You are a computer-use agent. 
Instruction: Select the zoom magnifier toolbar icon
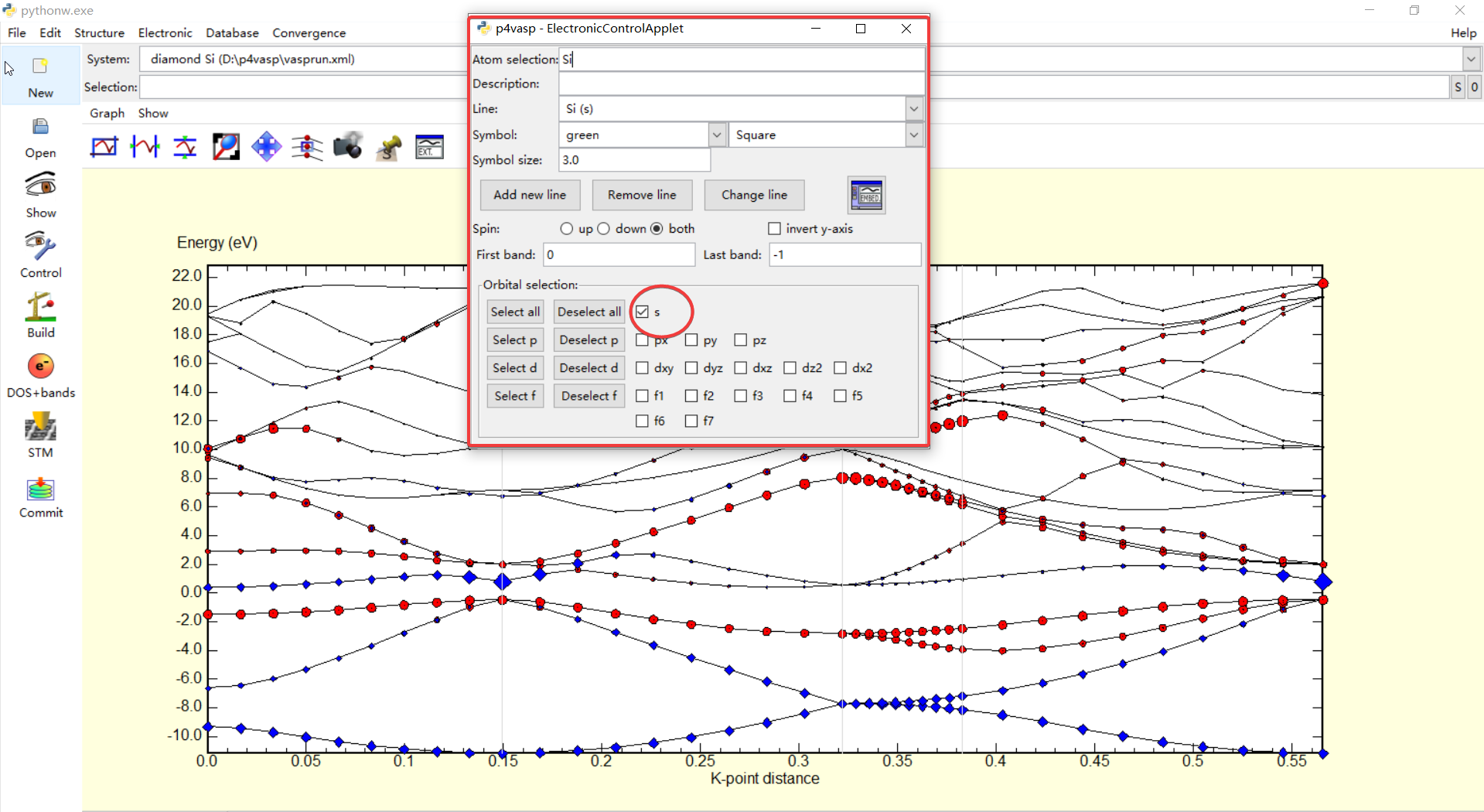pyautogui.click(x=226, y=146)
